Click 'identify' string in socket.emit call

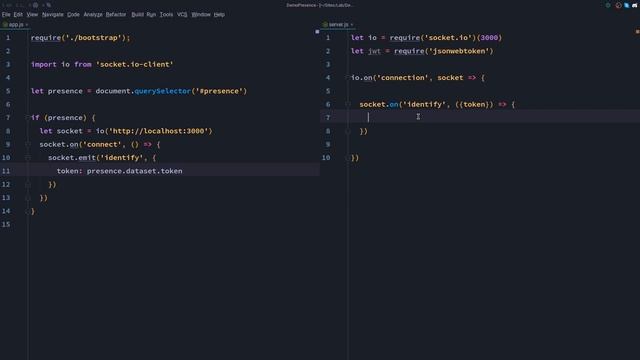(x=122, y=158)
